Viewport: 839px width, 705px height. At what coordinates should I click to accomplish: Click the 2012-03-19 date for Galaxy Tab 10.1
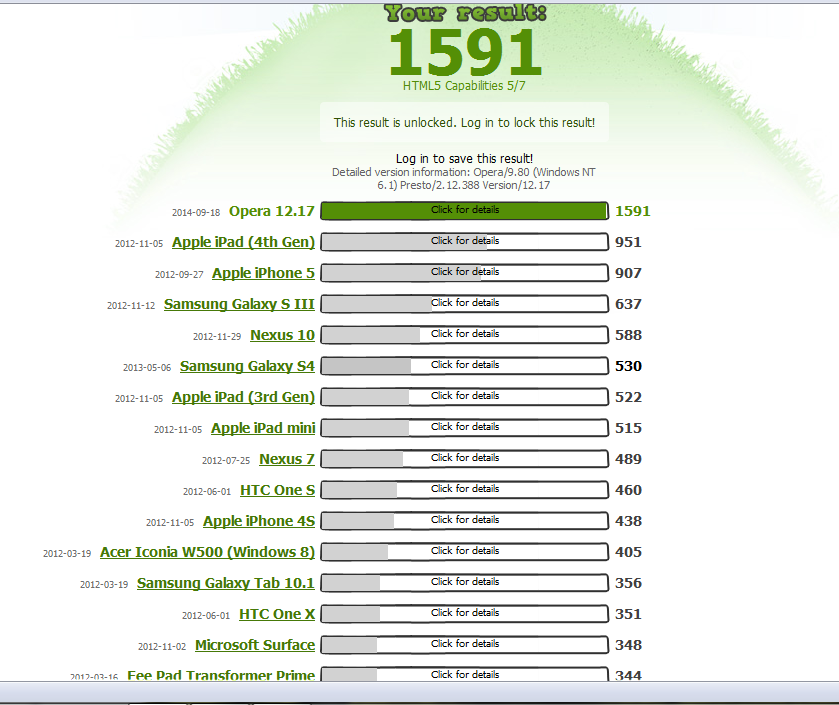tap(104, 585)
